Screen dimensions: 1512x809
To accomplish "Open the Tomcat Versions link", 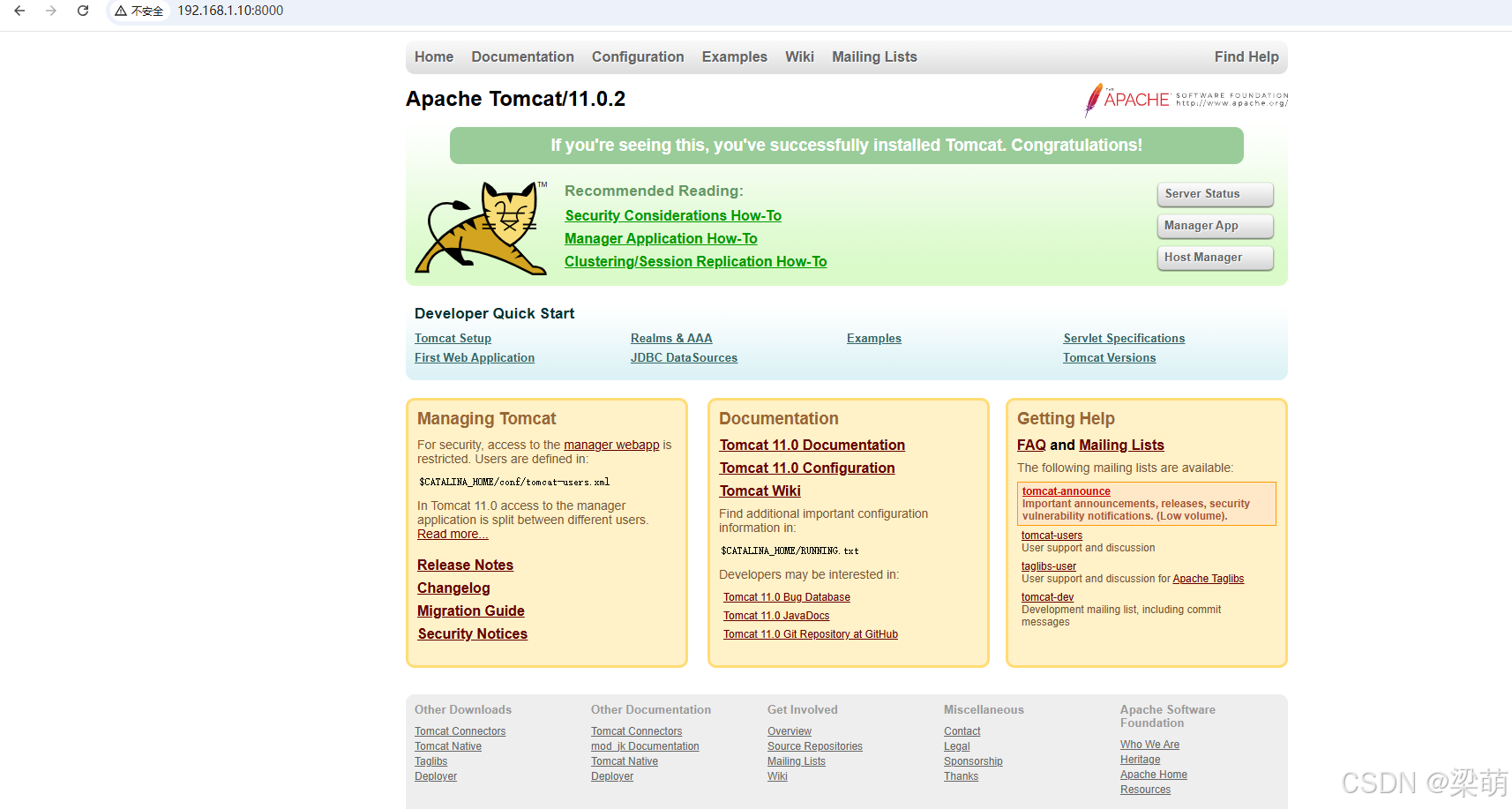I will pyautogui.click(x=1109, y=357).
